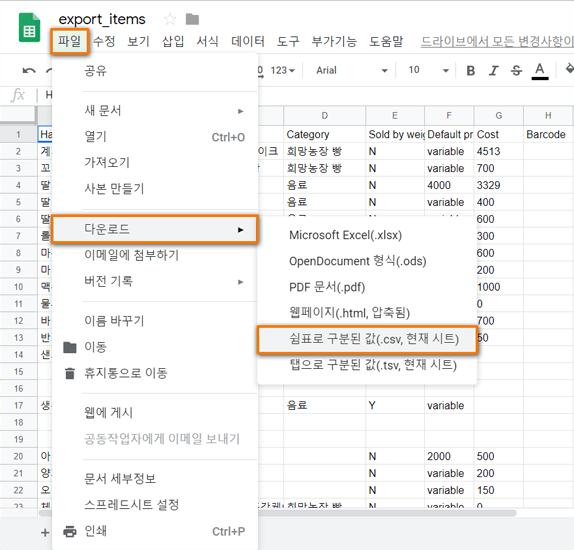
Task: Open the Arial font dropdown
Action: coord(351,70)
